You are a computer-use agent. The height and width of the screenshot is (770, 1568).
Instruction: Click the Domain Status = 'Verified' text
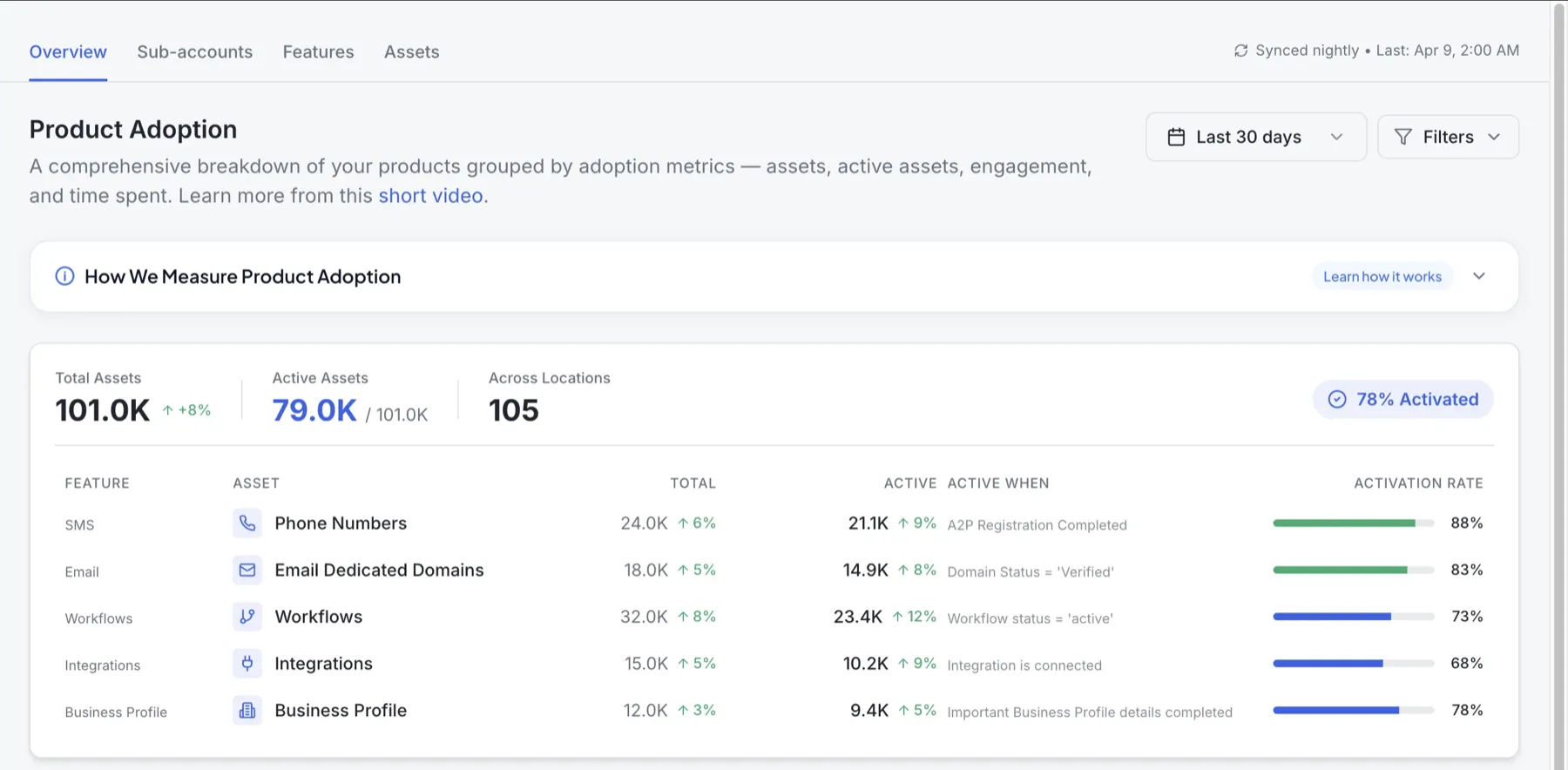click(1031, 572)
